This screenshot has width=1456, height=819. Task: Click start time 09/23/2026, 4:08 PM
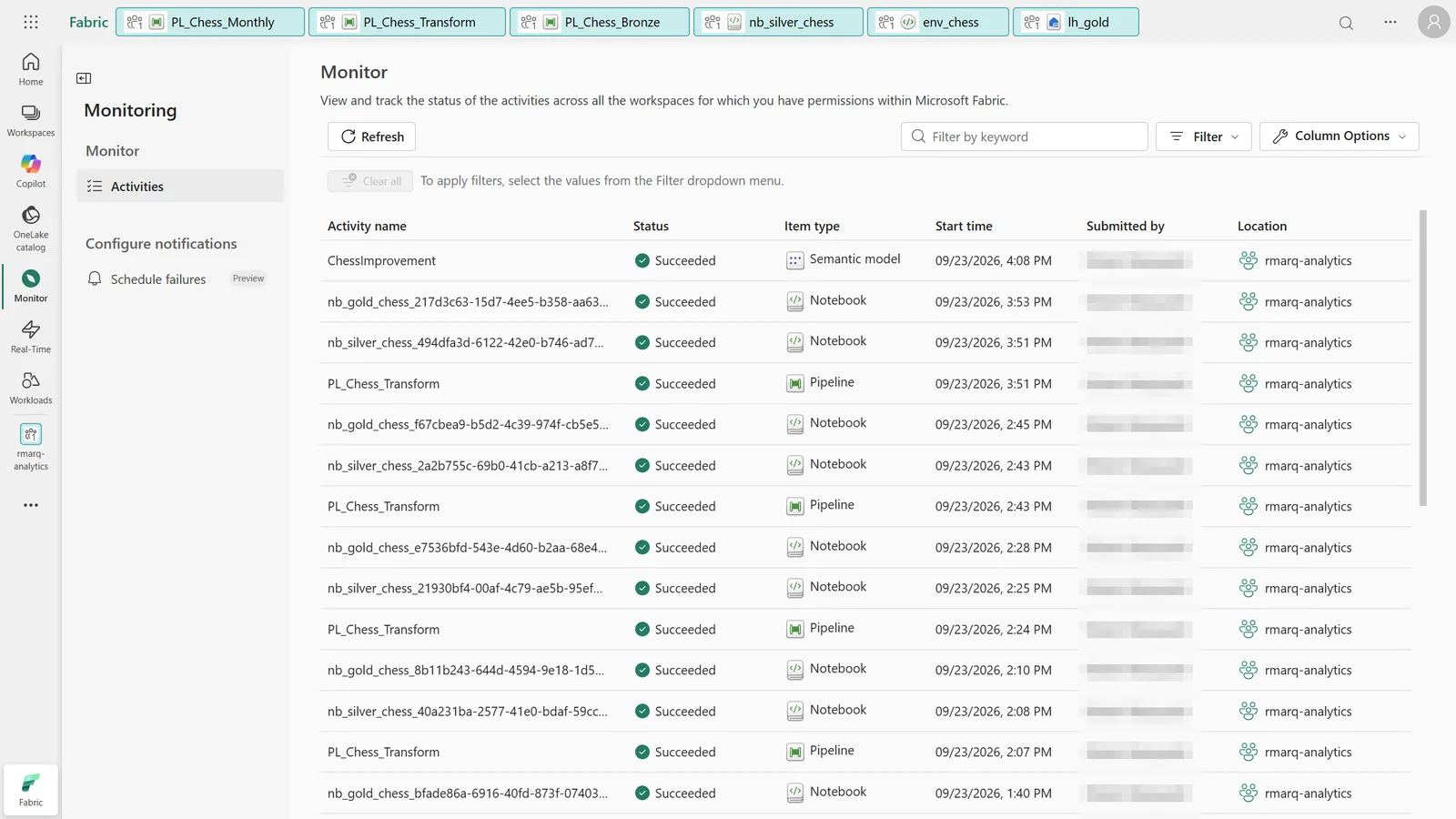pyautogui.click(x=993, y=260)
